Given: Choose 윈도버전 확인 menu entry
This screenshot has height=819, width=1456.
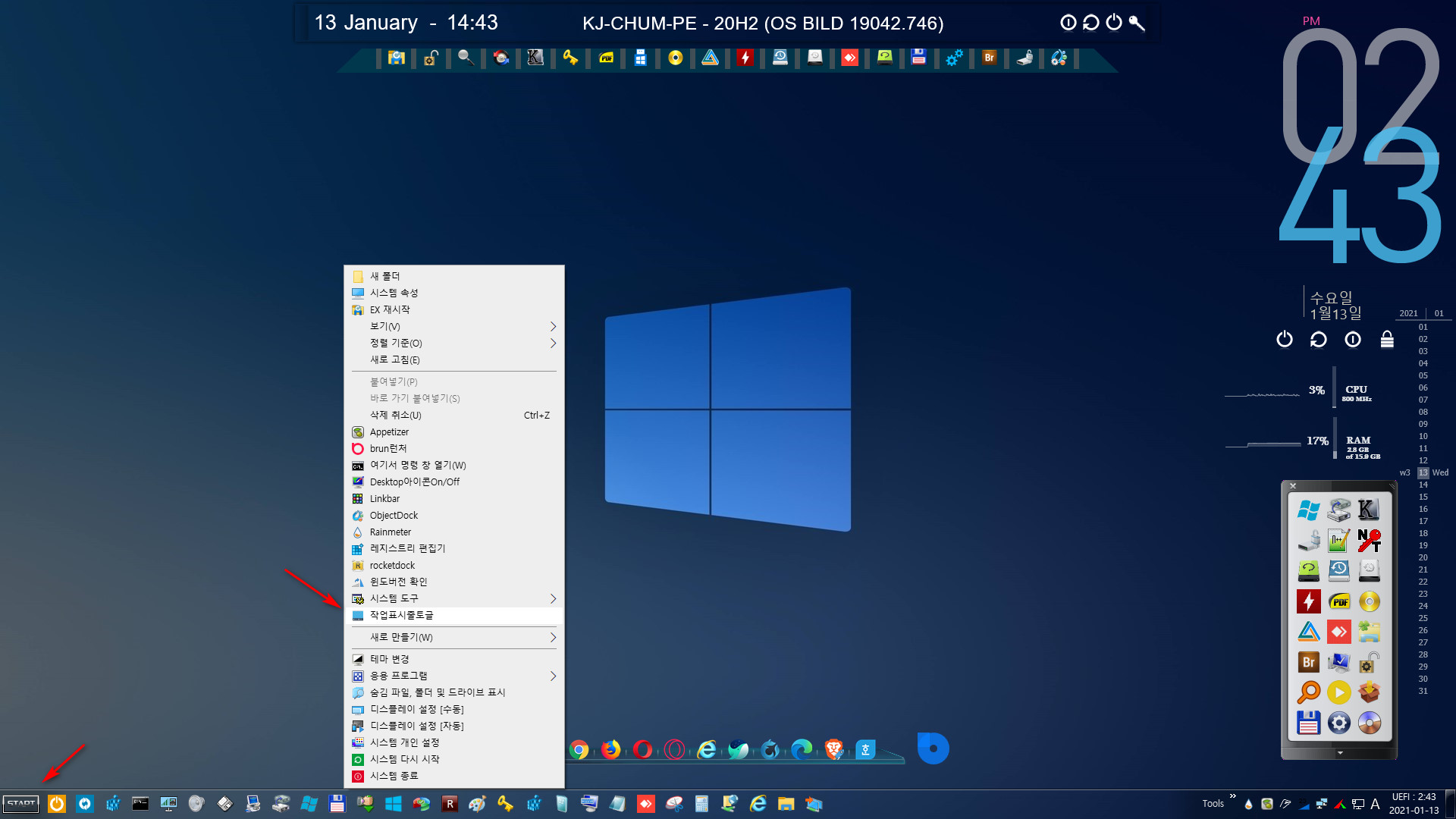Looking at the screenshot, I should click(454, 582).
